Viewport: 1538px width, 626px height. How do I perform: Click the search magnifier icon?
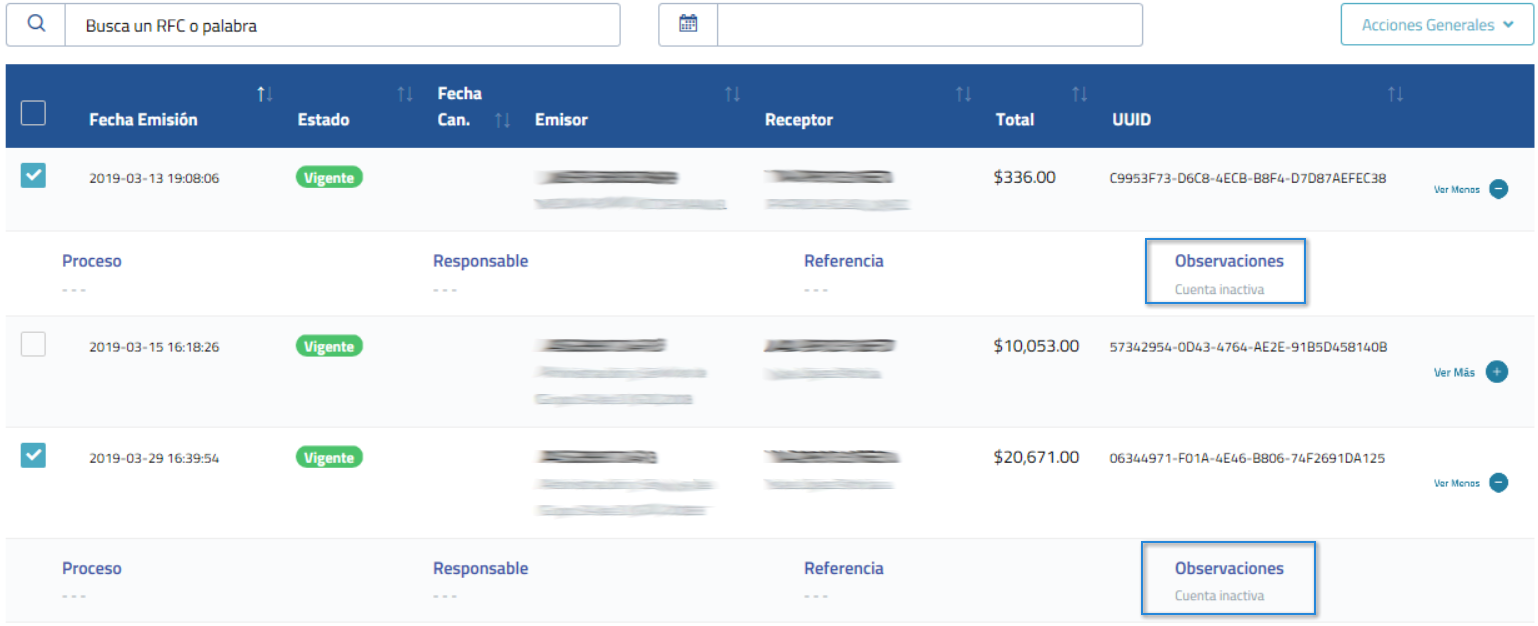pos(35,24)
